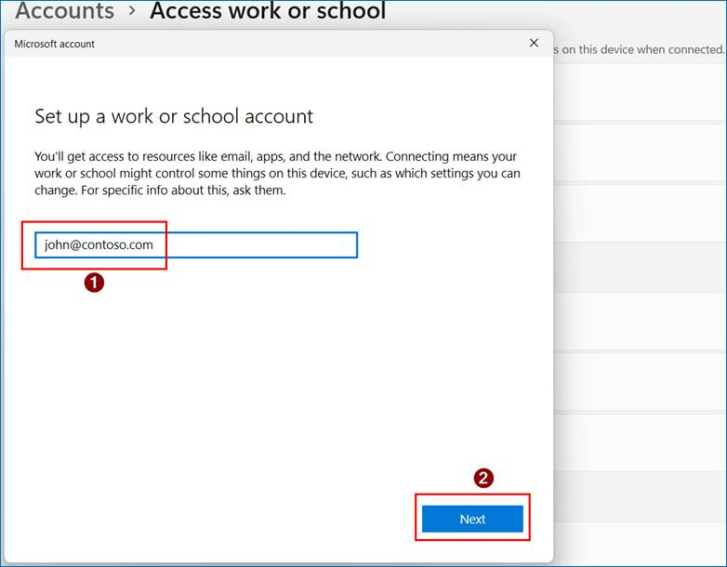Click the 'Access work or school' breadcrumb title

(268, 10)
